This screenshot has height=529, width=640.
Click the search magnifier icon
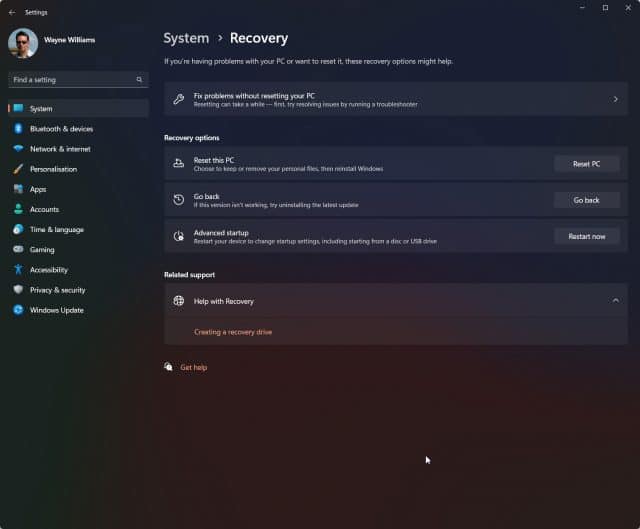[139, 80]
